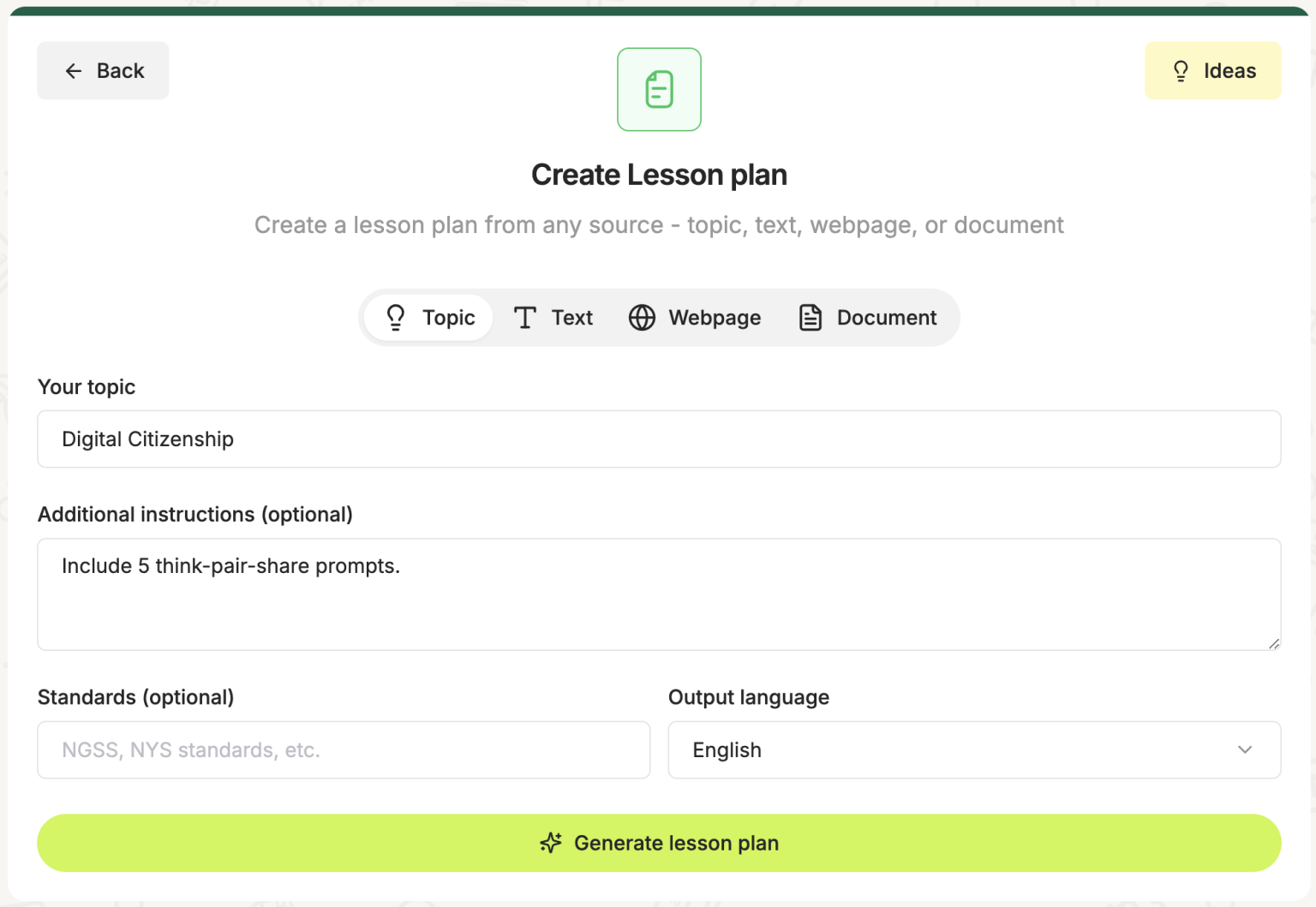Click the green lesson plan document icon
Screen dimensions: 1316x907
click(x=658, y=89)
